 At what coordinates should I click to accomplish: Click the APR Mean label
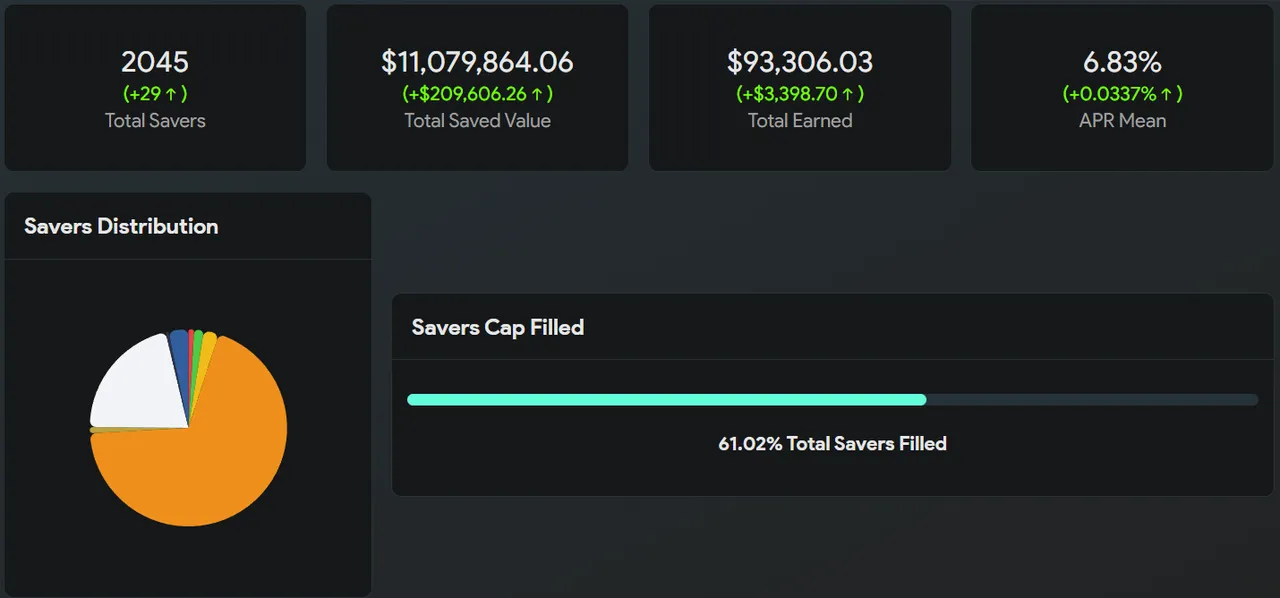[x=1122, y=121]
